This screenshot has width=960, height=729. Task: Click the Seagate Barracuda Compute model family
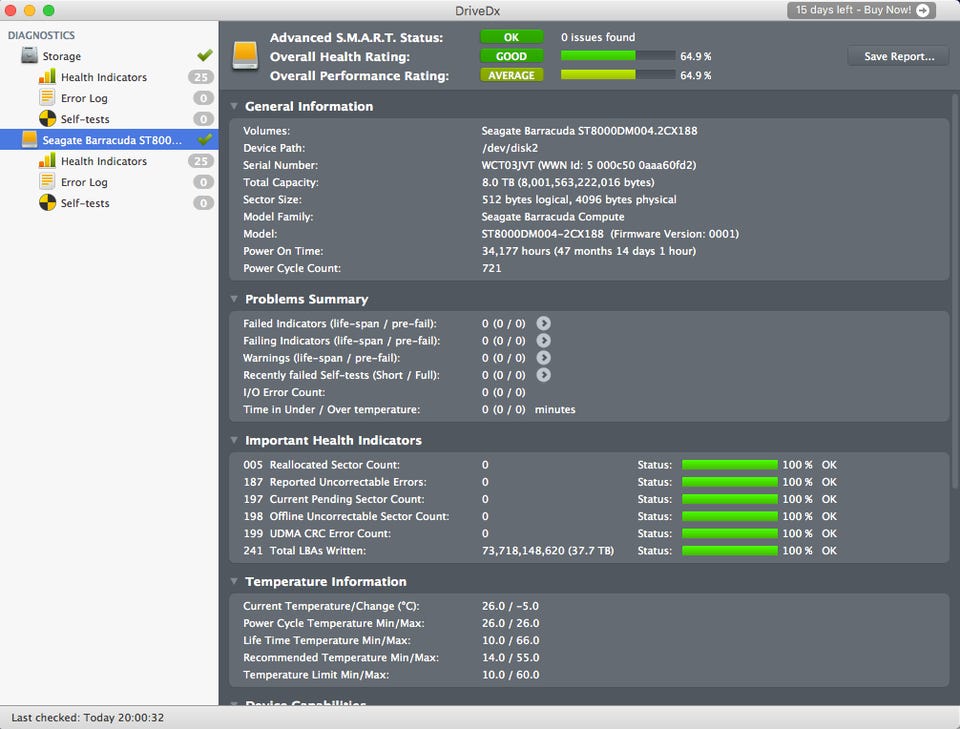click(x=553, y=217)
